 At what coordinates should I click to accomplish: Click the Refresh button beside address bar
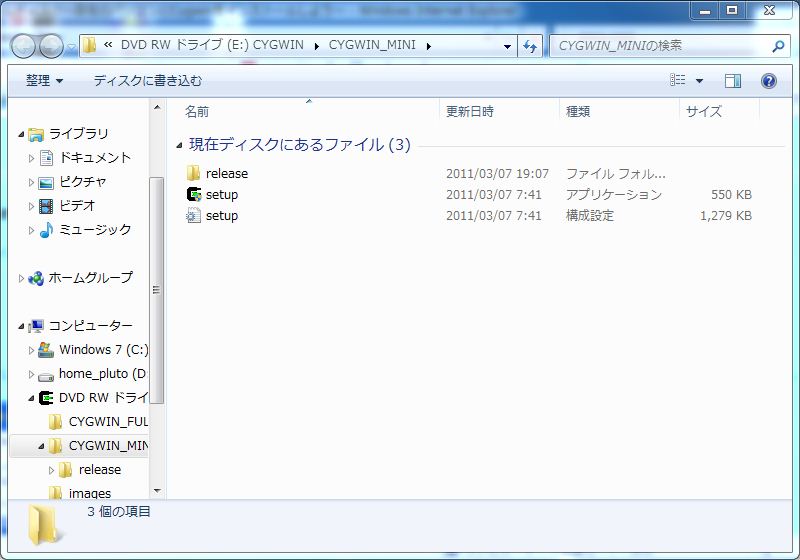tap(530, 46)
